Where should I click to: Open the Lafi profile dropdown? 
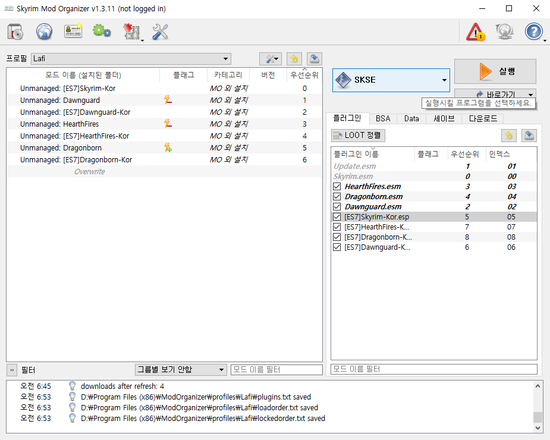[131, 59]
